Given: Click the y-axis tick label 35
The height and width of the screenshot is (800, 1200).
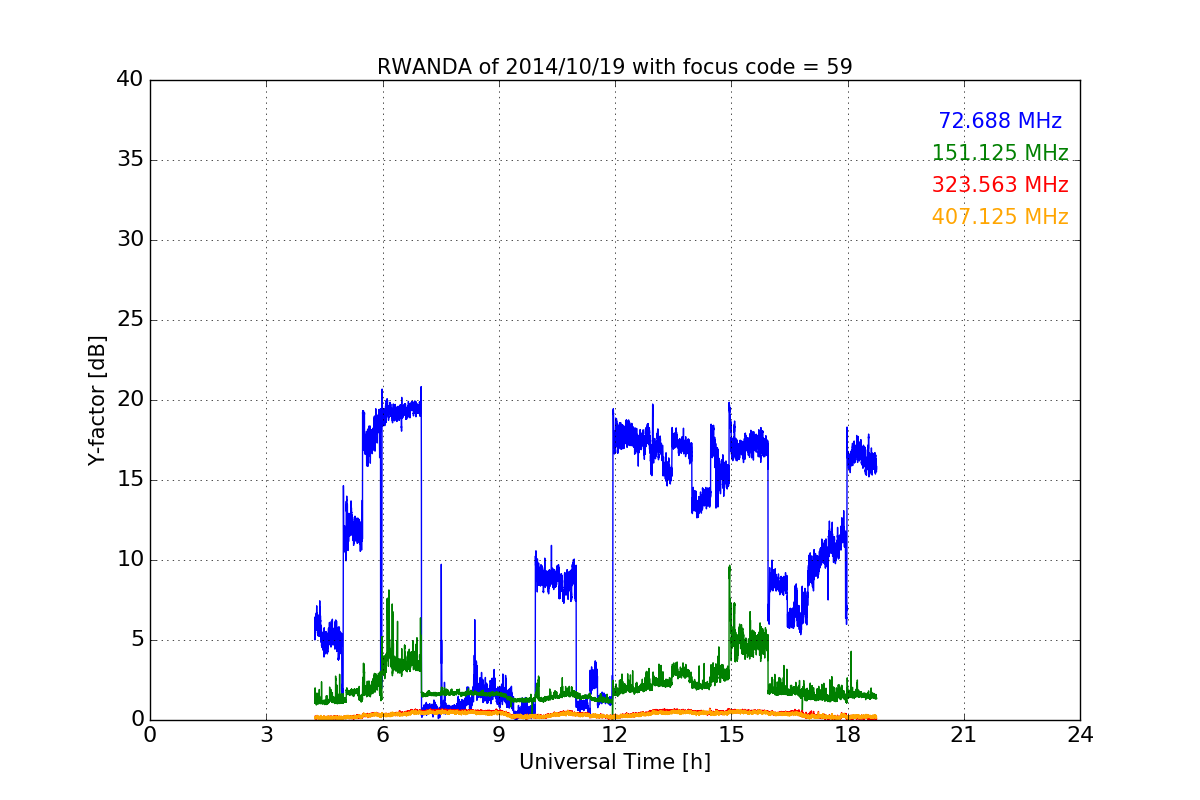Looking at the screenshot, I should click(x=130, y=160).
